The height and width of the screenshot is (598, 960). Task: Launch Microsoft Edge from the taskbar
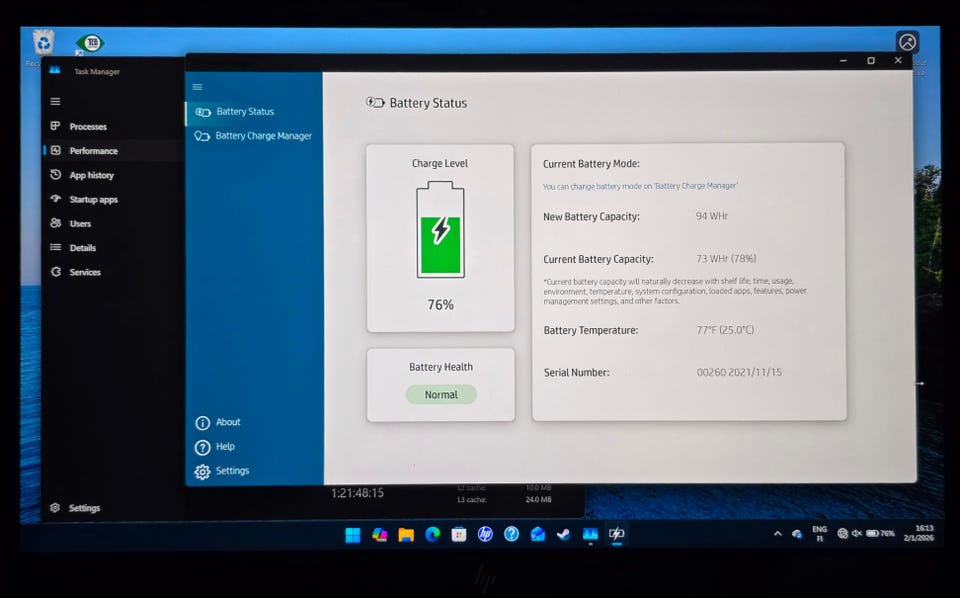pyautogui.click(x=432, y=535)
